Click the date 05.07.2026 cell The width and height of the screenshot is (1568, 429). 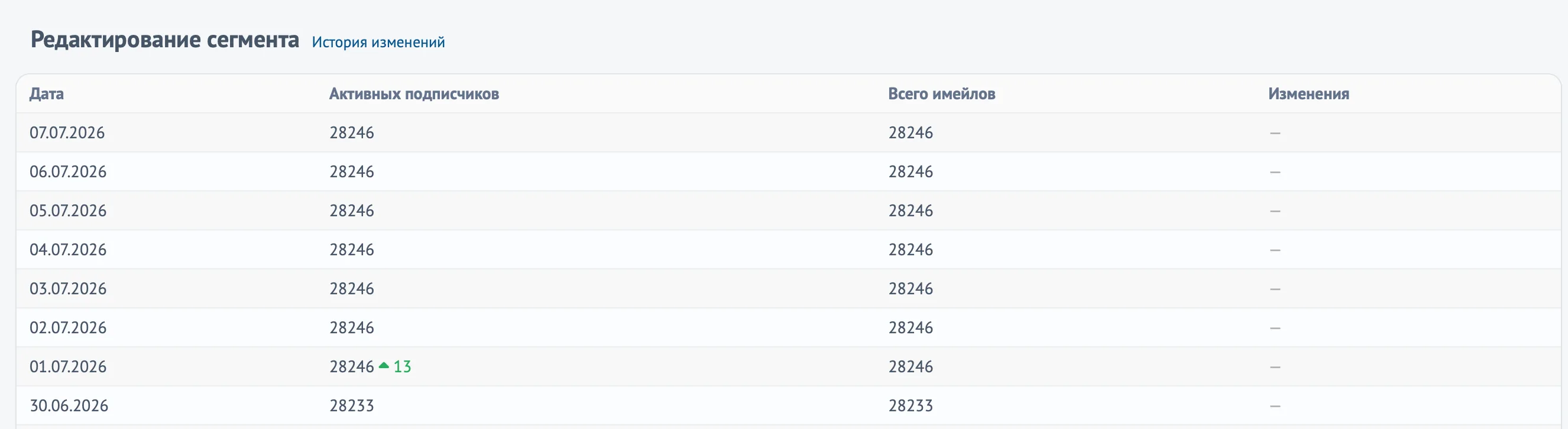[x=68, y=210]
